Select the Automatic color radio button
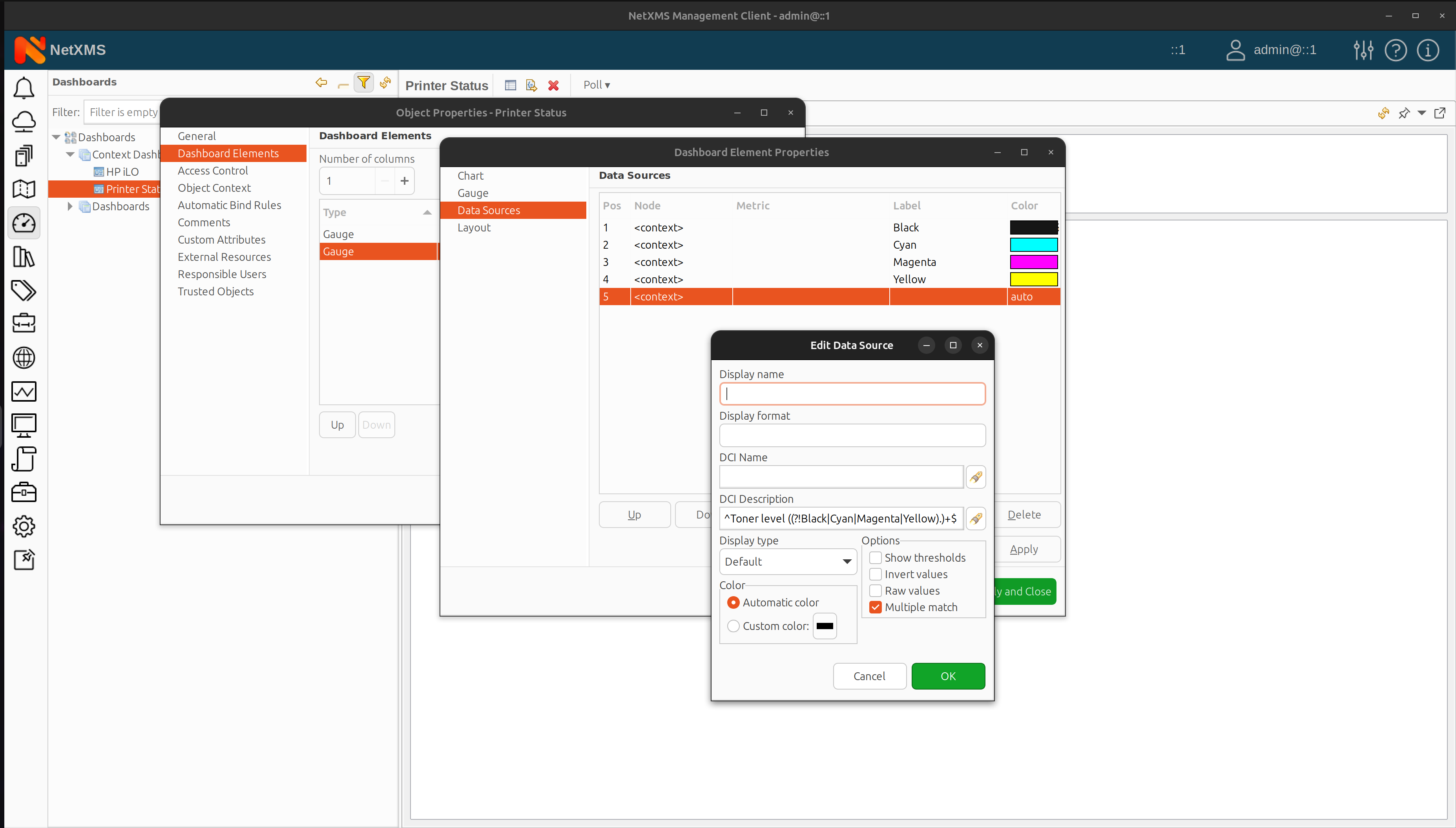Image resolution: width=1456 pixels, height=828 pixels. point(733,602)
